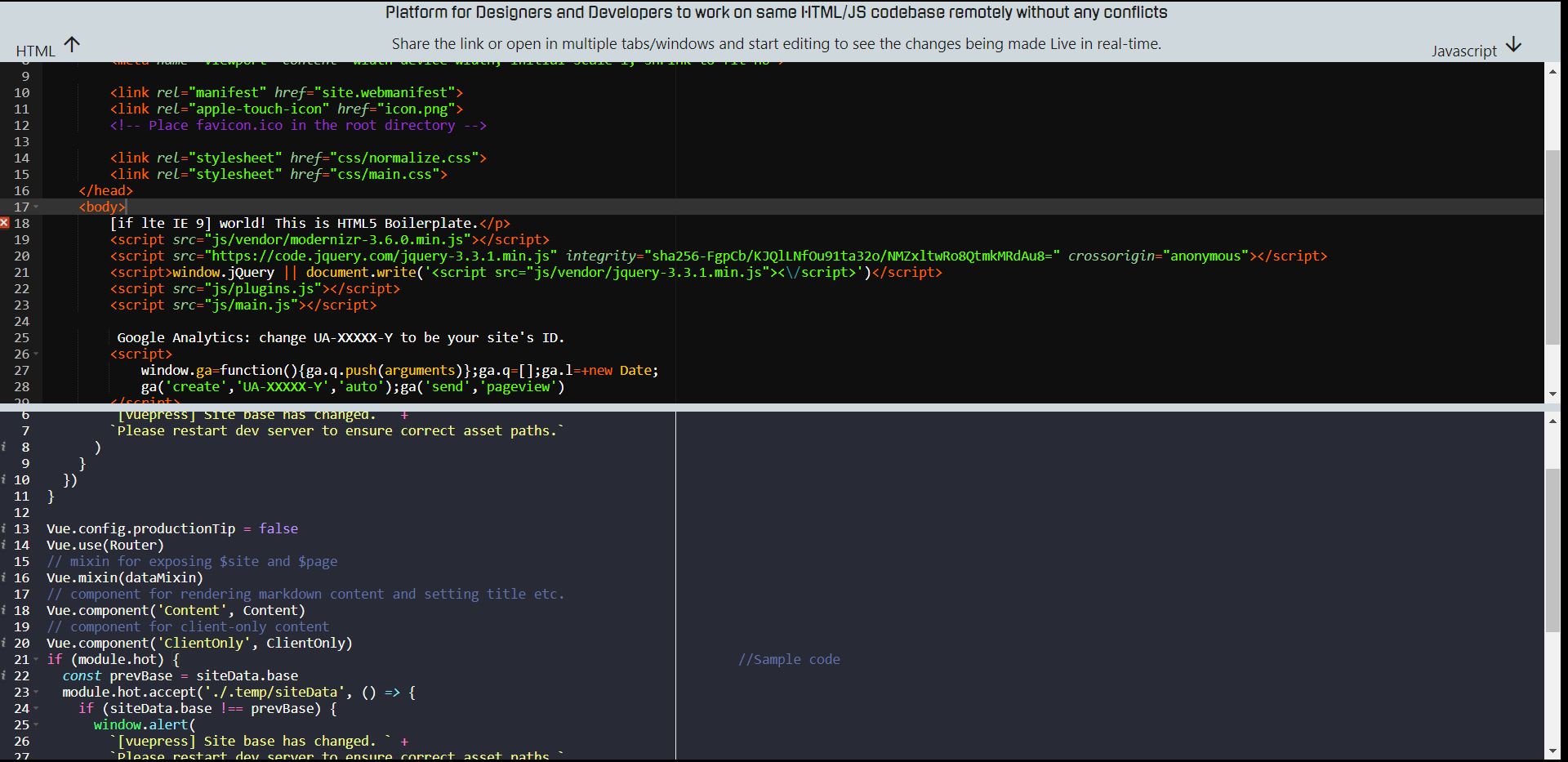
Task: Click the up arrow beside HTML label
Action: click(72, 44)
